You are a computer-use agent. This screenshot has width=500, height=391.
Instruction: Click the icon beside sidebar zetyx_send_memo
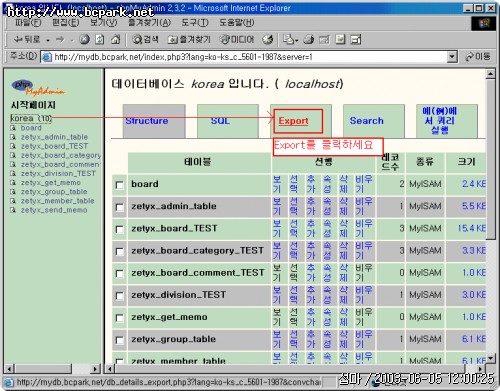[13, 210]
